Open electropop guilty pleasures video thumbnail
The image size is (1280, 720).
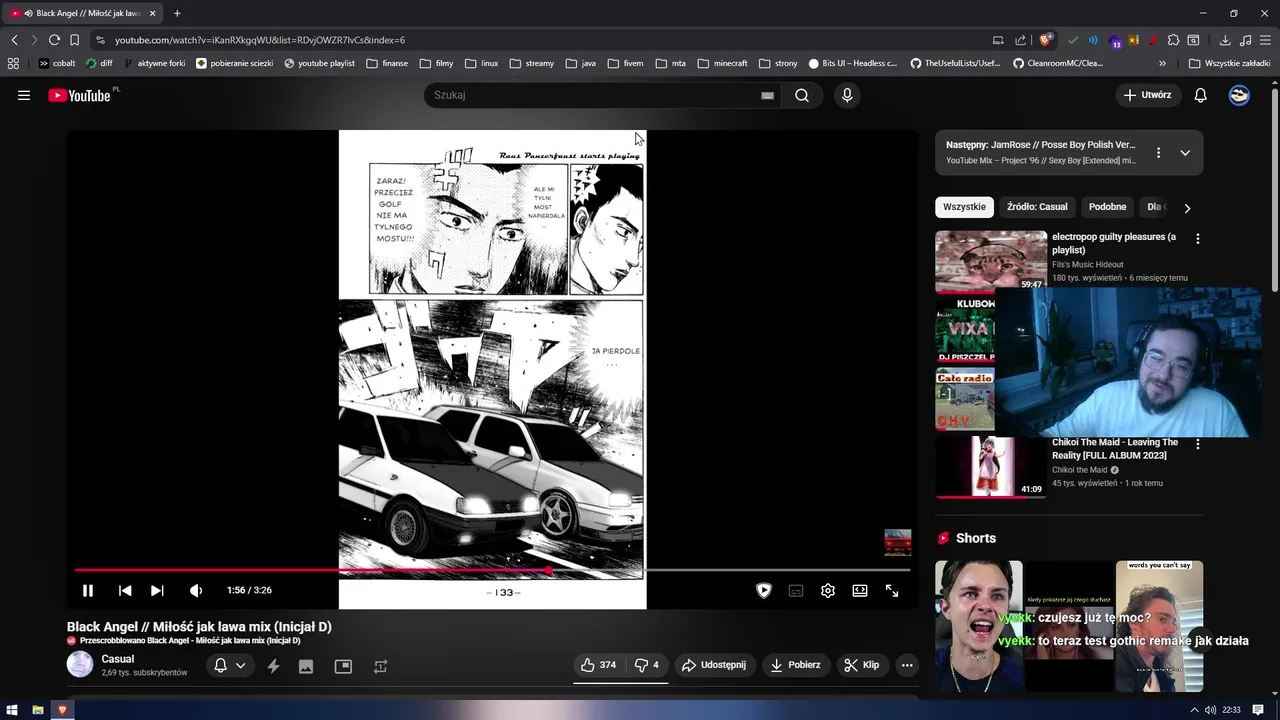(991, 261)
